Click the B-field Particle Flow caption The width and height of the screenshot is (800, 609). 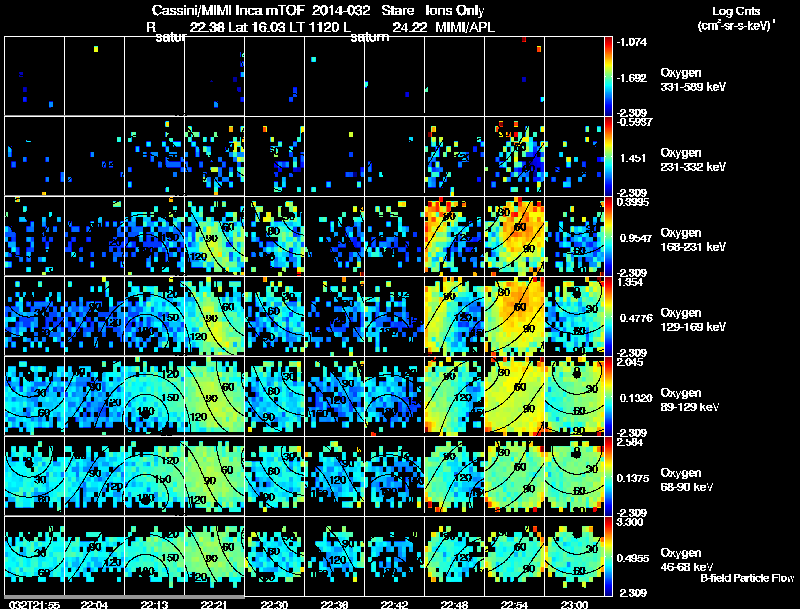pos(747,578)
